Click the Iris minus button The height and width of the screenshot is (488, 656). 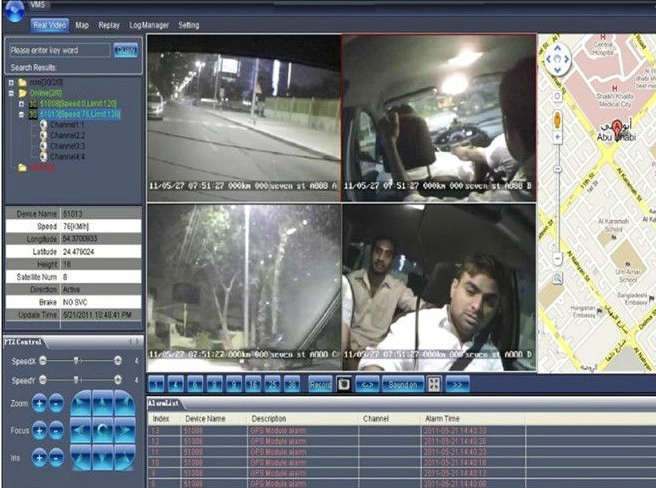coord(56,457)
